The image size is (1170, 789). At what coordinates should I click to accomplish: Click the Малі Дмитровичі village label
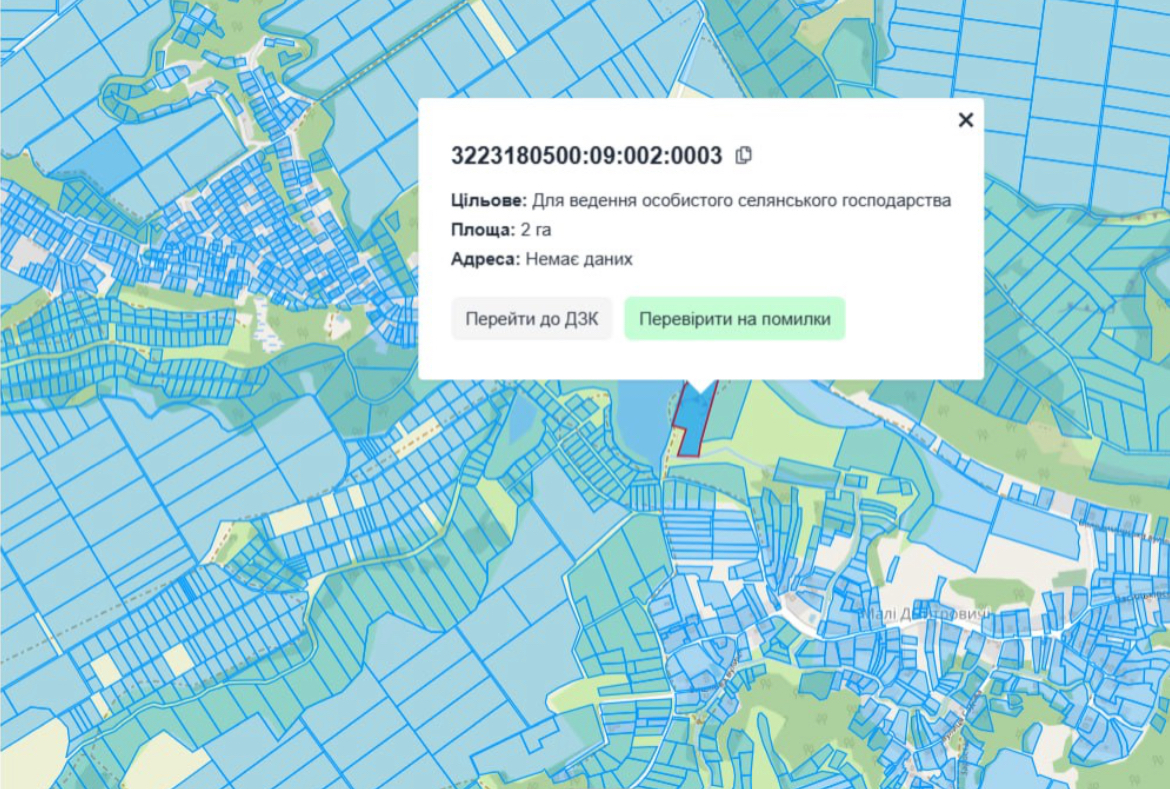(927, 614)
